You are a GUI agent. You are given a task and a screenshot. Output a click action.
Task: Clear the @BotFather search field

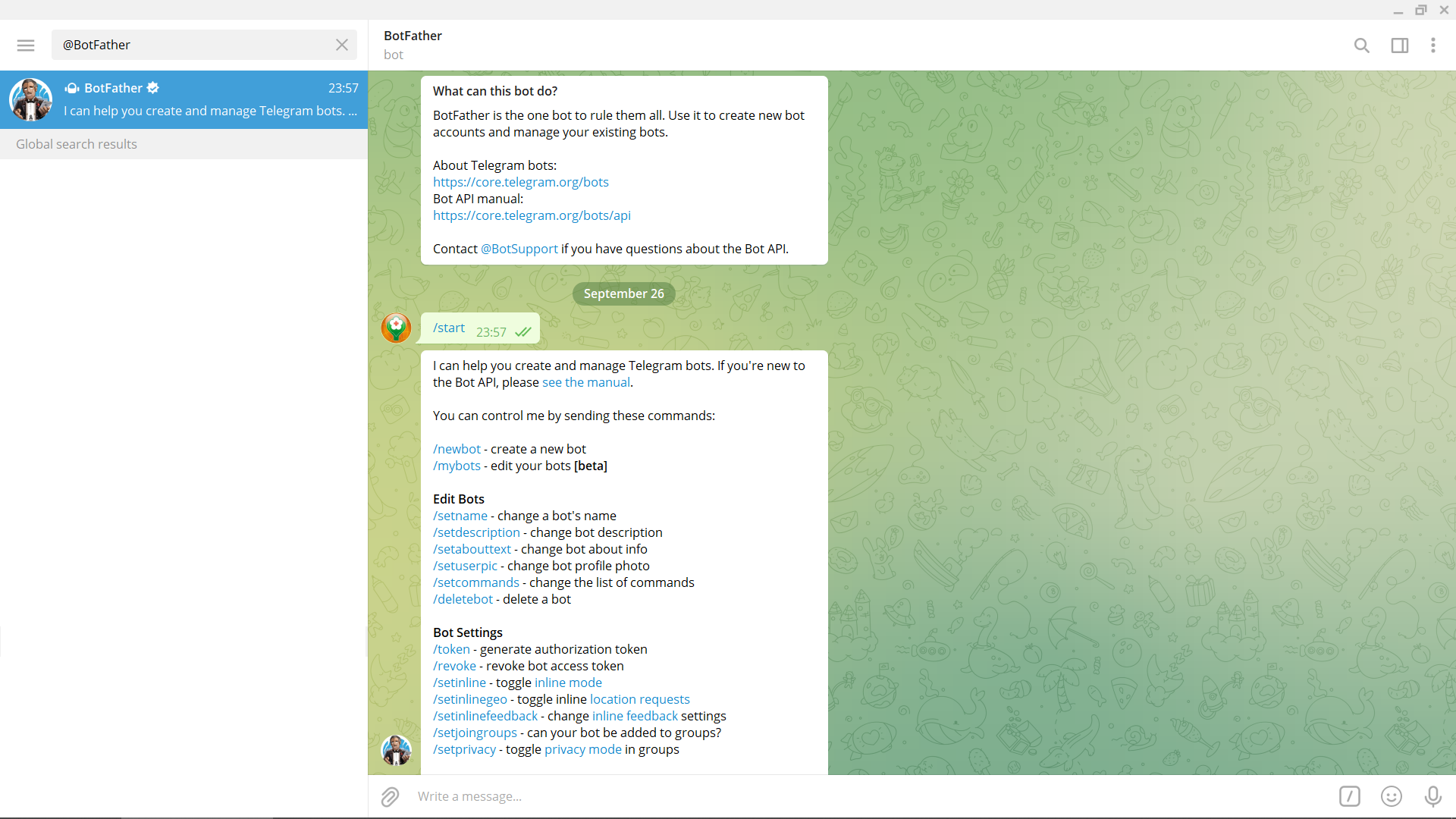(342, 45)
